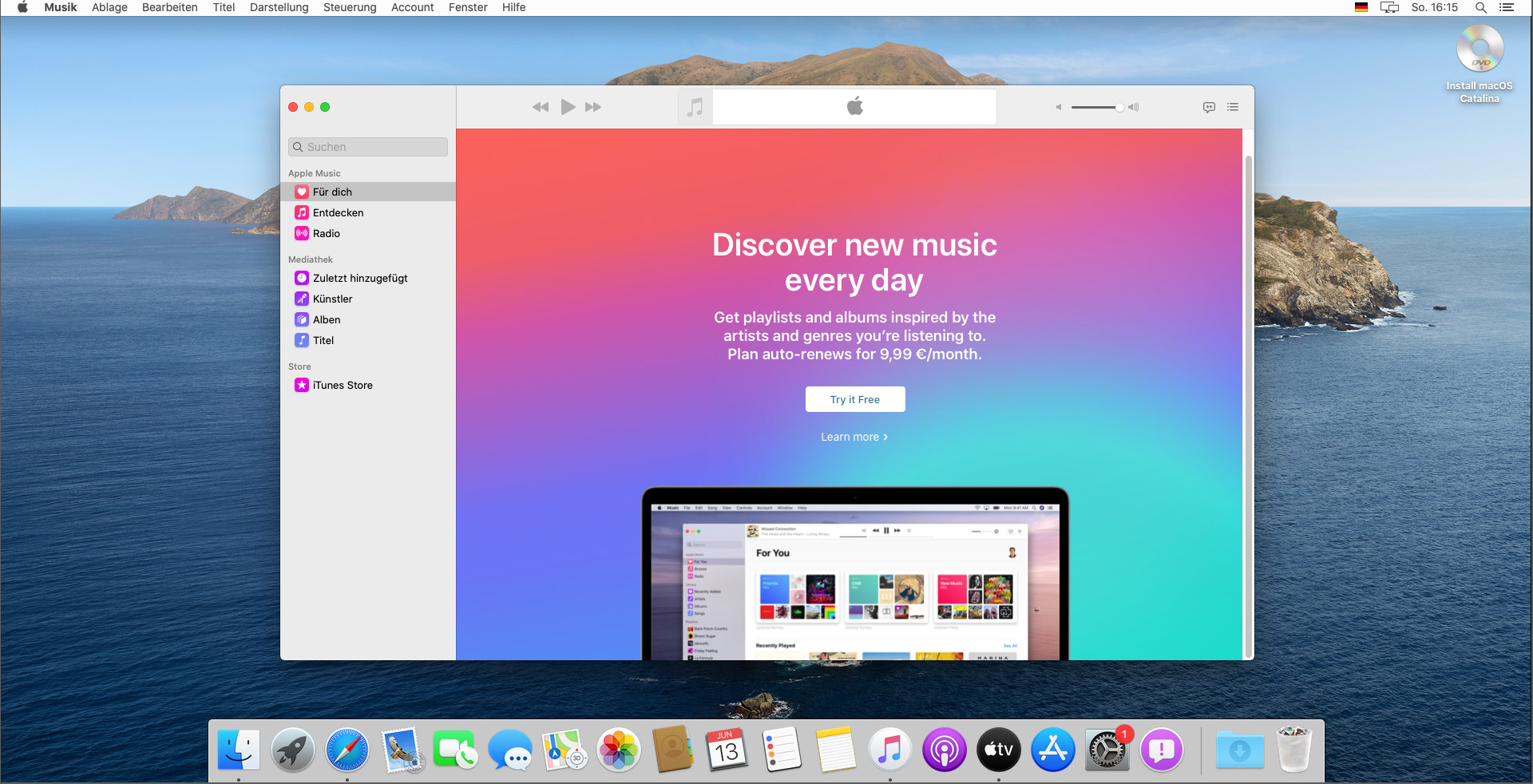This screenshot has width=1533, height=784.
Task: Open the Steuerung menu
Action: pos(350,7)
